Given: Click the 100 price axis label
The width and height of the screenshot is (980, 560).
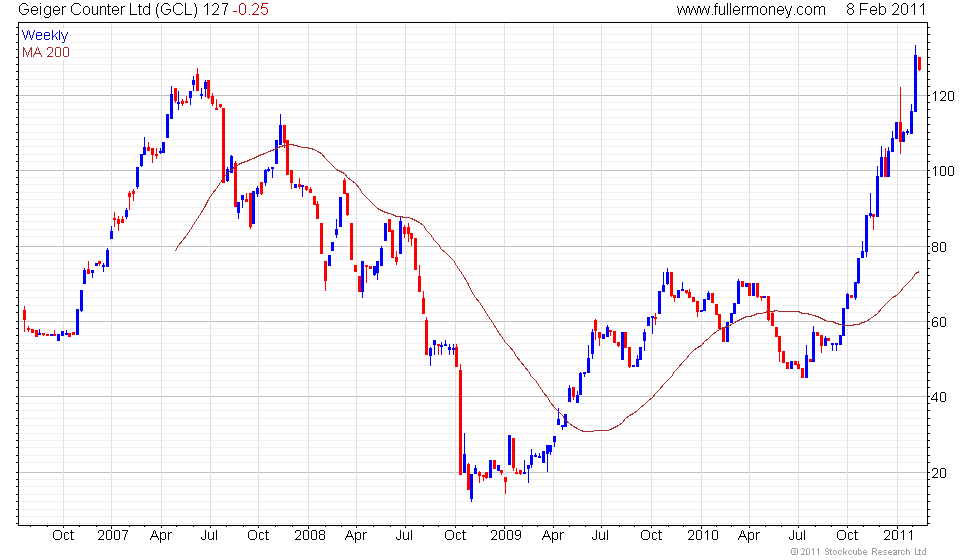Looking at the screenshot, I should pyautogui.click(x=943, y=171).
